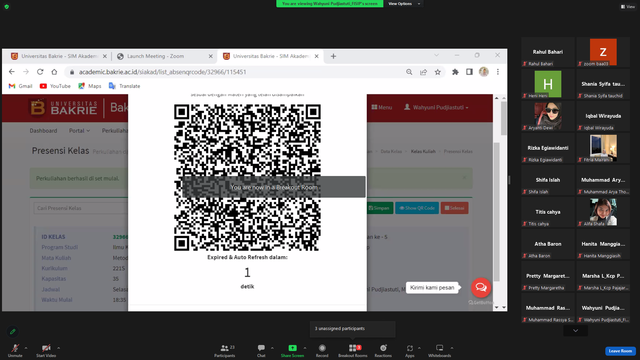Click the Cari Presensi Kelas search field

[x=81, y=208]
